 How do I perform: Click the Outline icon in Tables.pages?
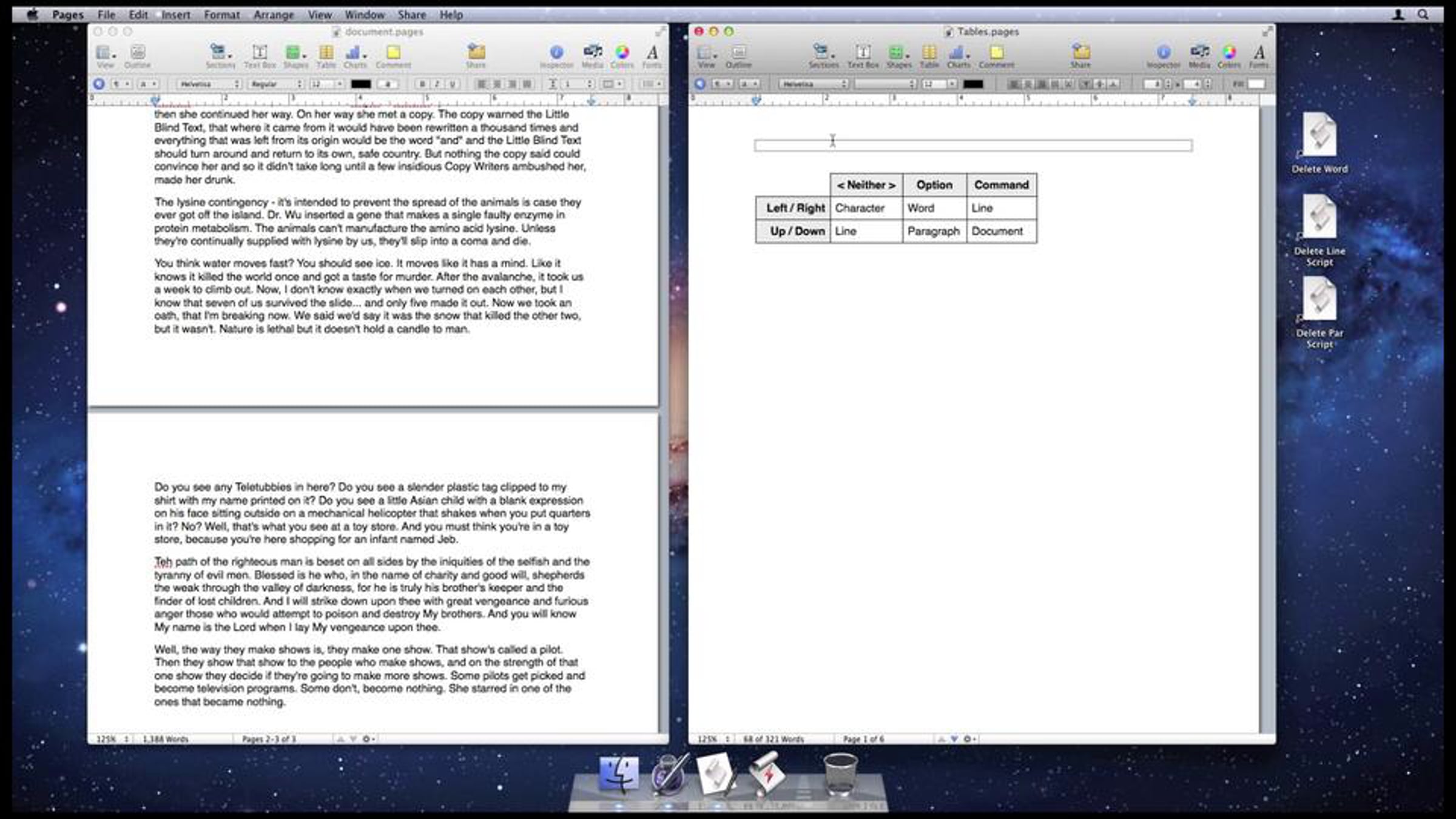pyautogui.click(x=738, y=53)
